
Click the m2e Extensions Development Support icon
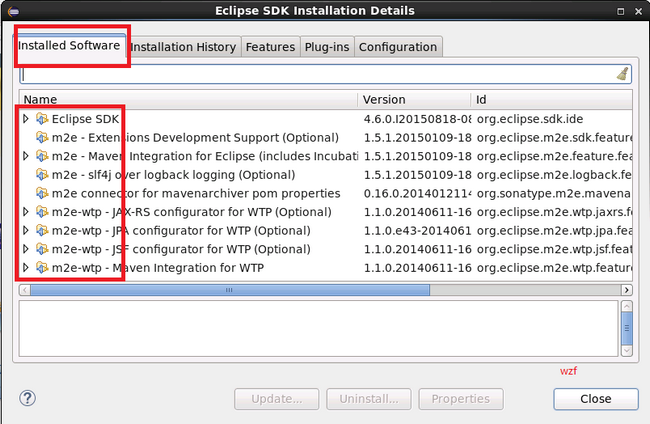coord(42,138)
